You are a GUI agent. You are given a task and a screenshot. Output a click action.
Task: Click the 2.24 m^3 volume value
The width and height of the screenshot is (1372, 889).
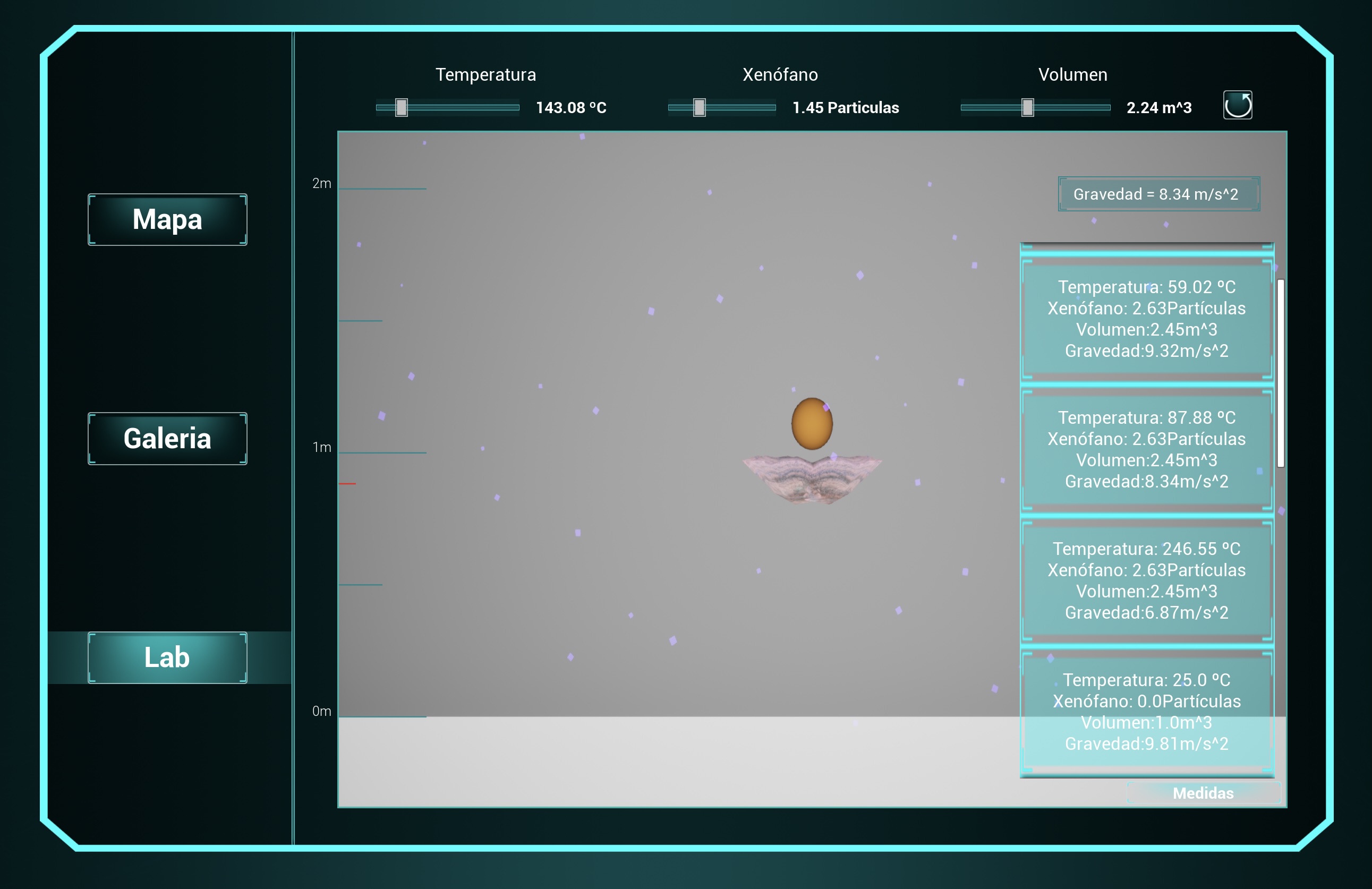click(x=1158, y=108)
